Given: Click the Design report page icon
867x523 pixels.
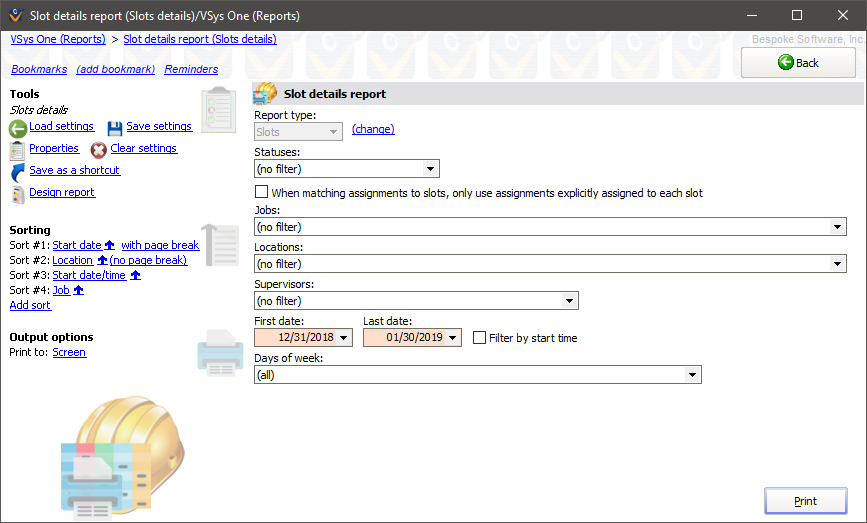Looking at the screenshot, I should click(x=17, y=193).
